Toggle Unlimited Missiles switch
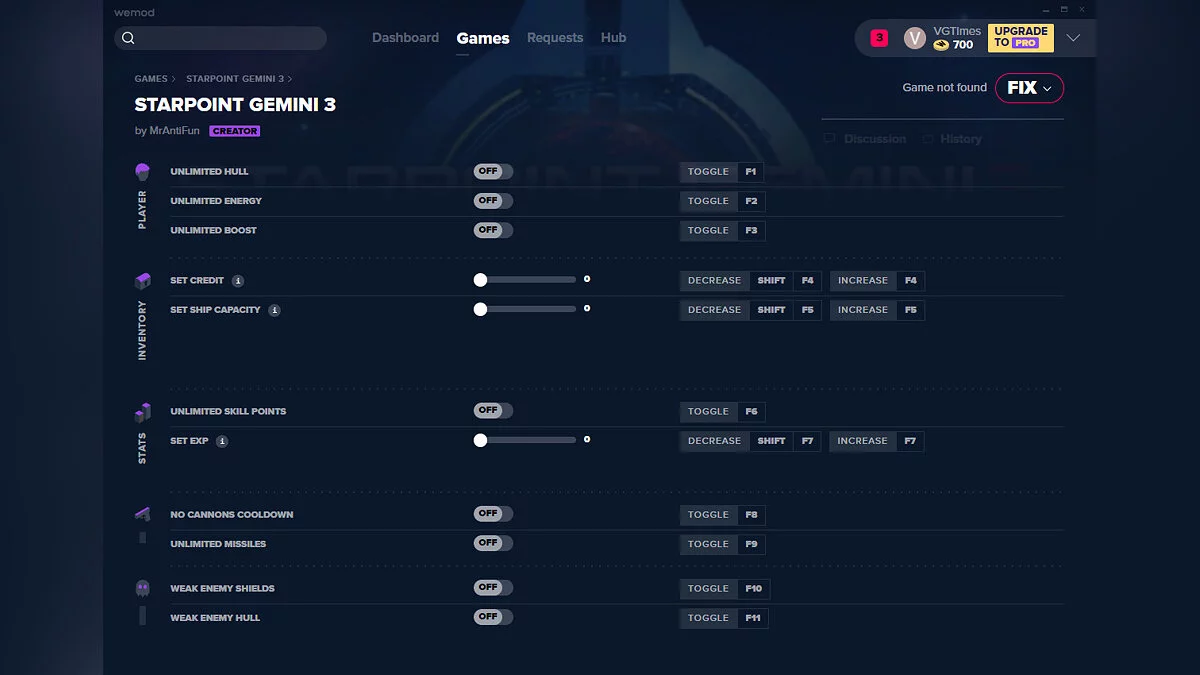The image size is (1200, 675). click(x=493, y=543)
